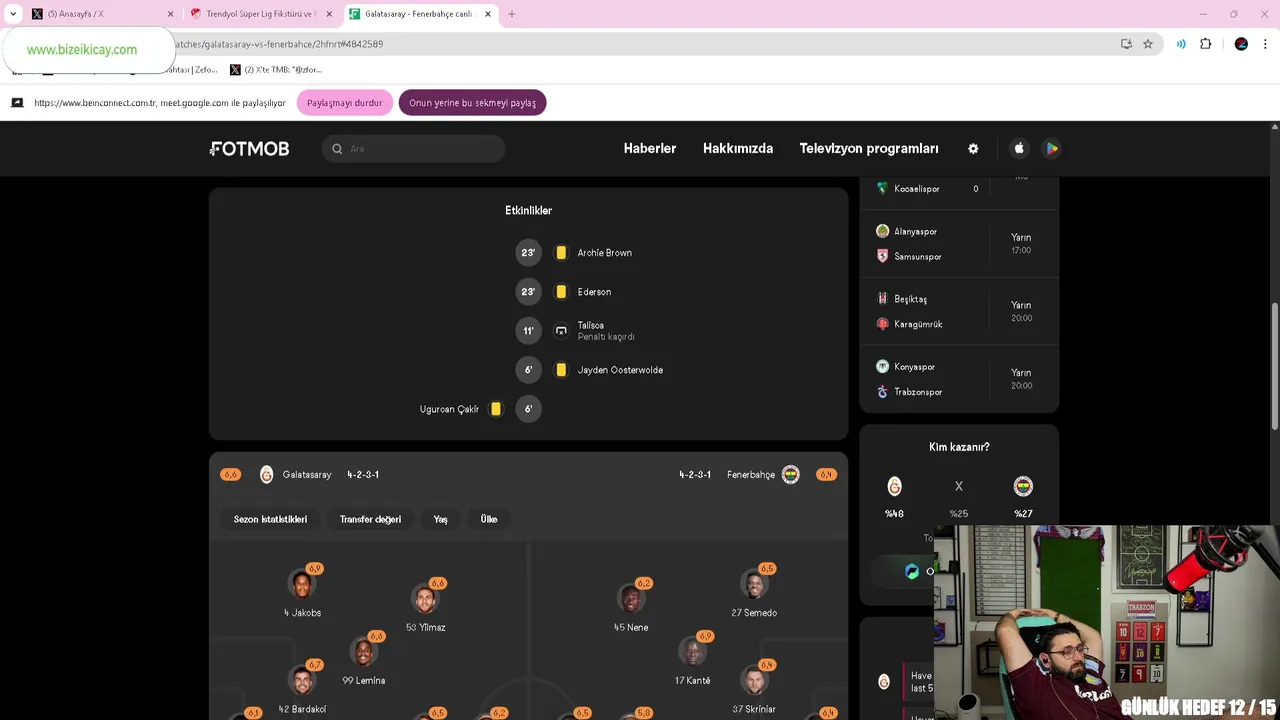The image size is (1280, 720).
Task: Open the FotMob logo home link
Action: (x=250, y=148)
